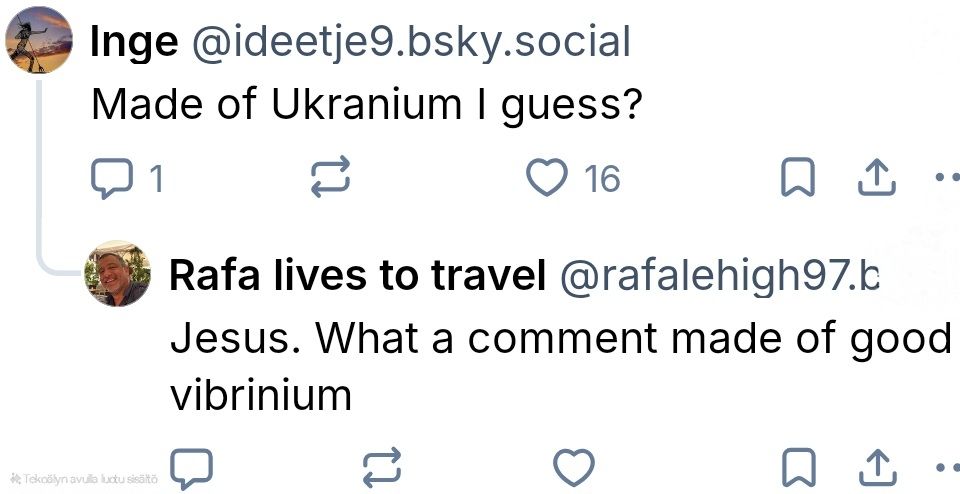Share Rafa's comment
Screen dimensions: 960x494
pyautogui.click(x=875, y=467)
